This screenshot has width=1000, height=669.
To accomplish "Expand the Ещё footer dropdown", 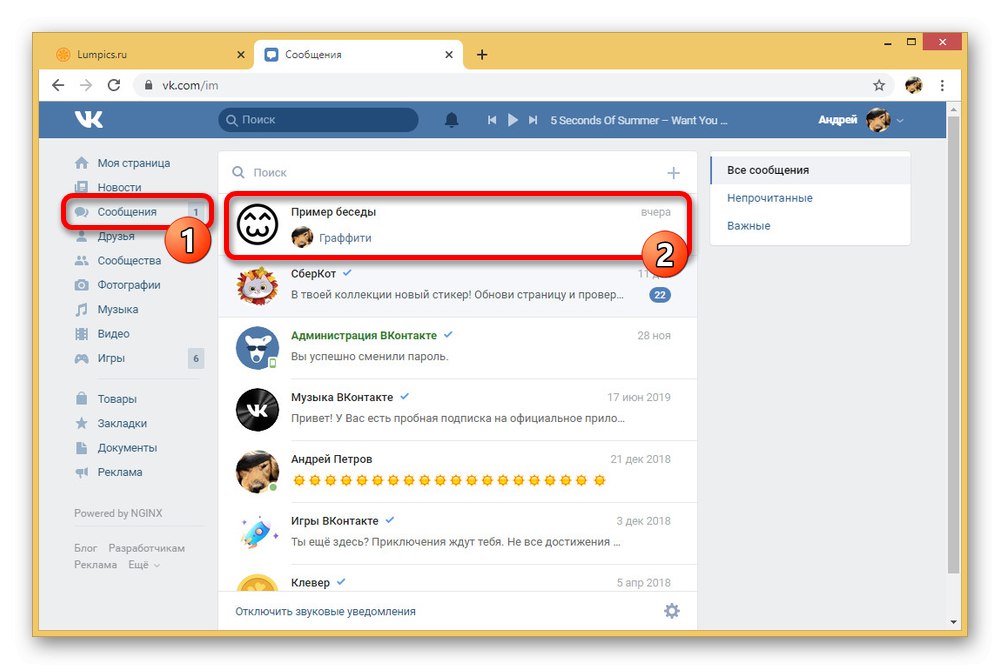I will pos(143,565).
